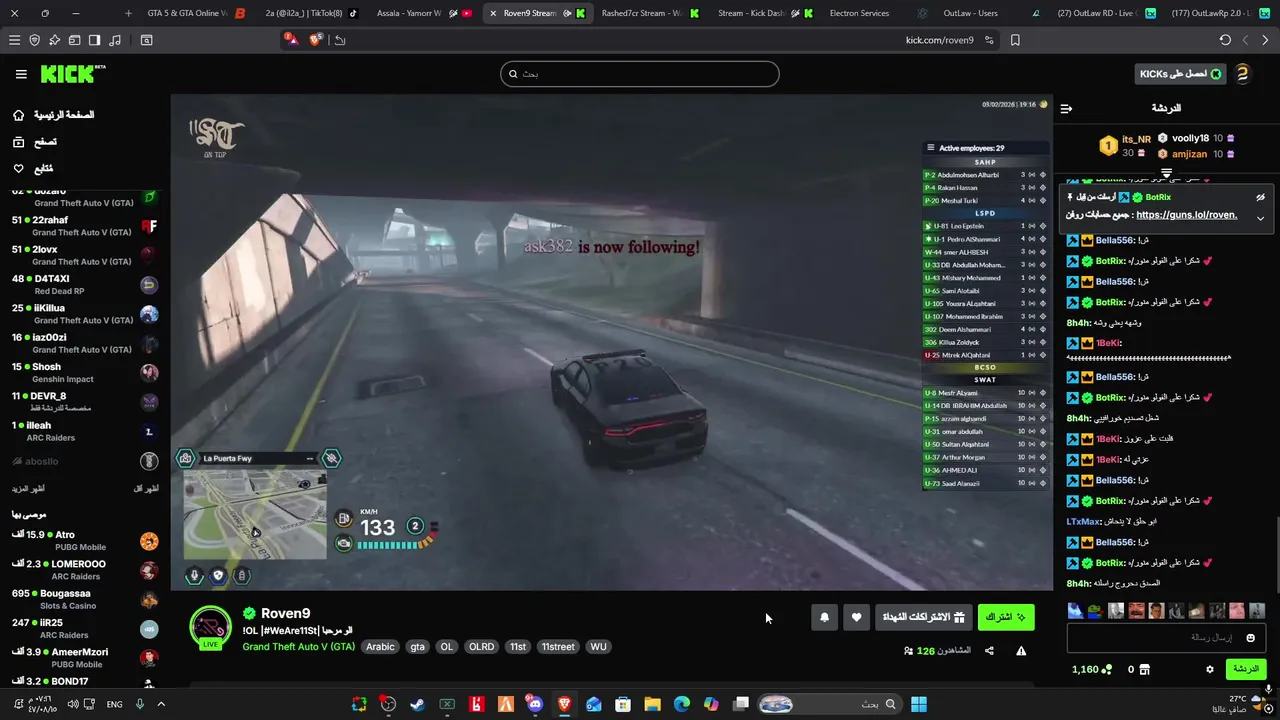Click the Brave shields icon

pyautogui.click(x=316, y=40)
